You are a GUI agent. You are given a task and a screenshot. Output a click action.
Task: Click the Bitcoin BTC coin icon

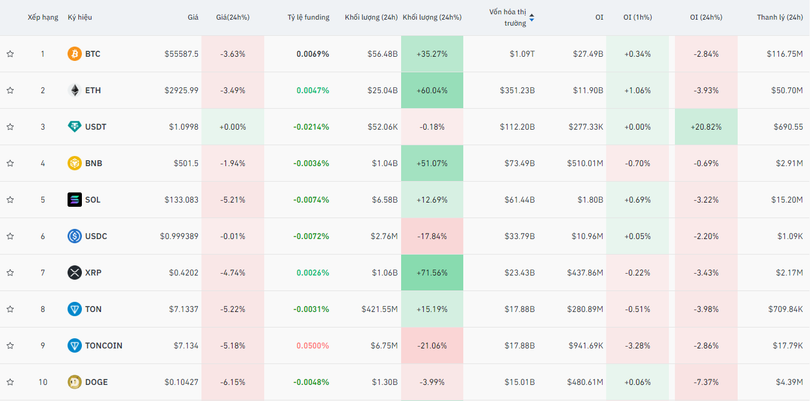(x=74, y=53)
